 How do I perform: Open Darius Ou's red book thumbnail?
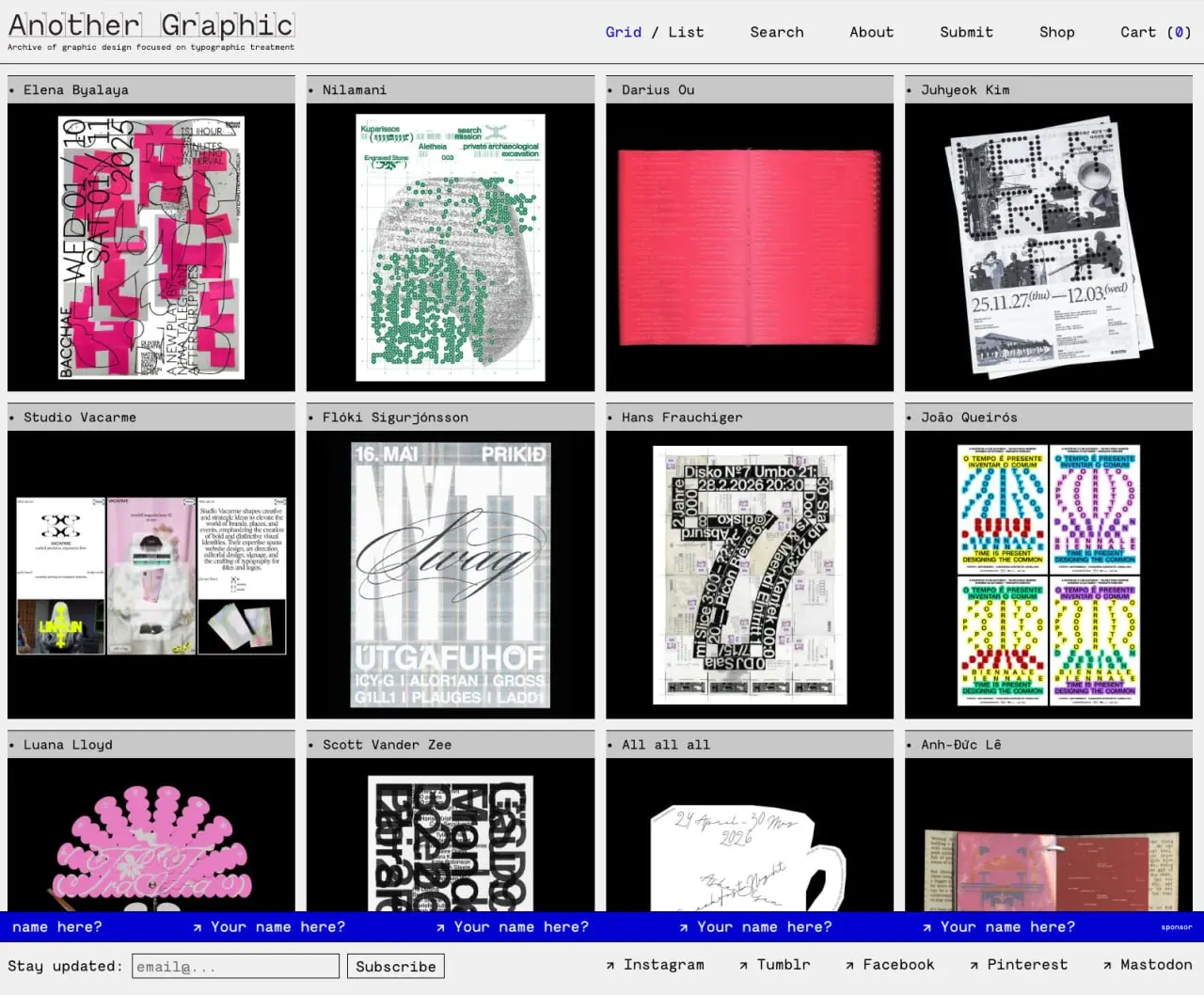[750, 247]
